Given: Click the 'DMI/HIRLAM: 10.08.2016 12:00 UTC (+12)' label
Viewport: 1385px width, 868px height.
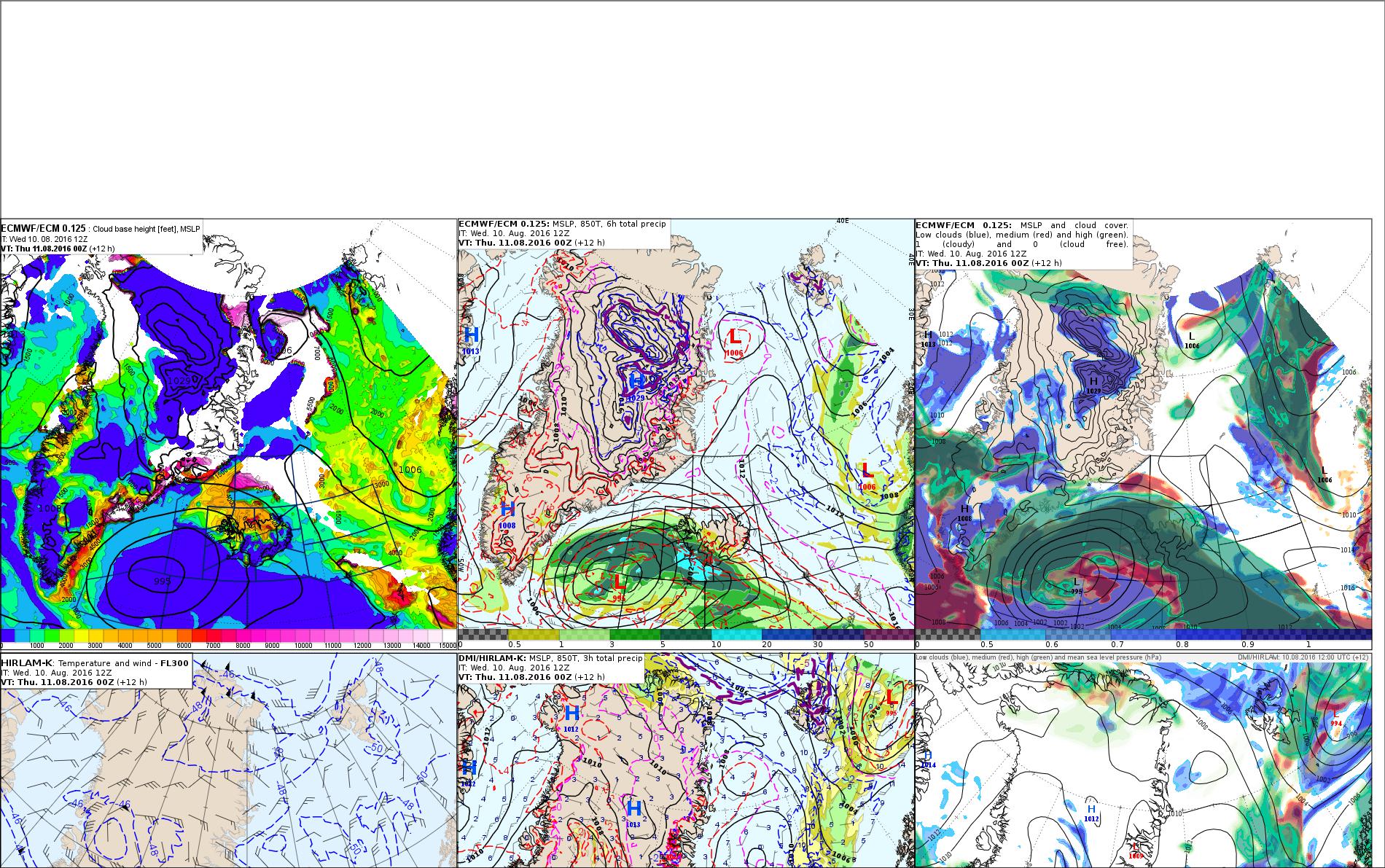Looking at the screenshot, I should 1304,657.
